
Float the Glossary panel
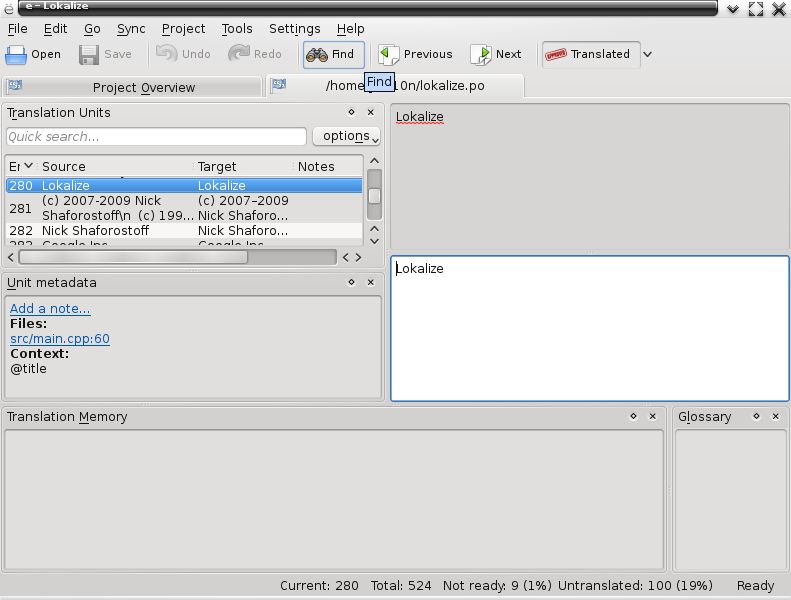756,416
